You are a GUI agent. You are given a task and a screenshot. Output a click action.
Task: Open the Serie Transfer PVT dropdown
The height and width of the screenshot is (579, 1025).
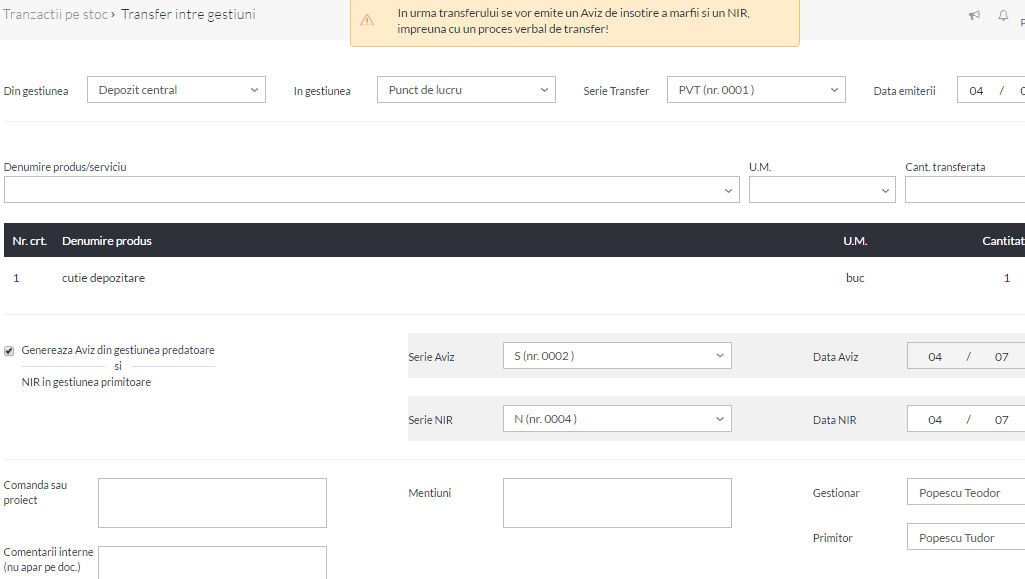tap(756, 90)
